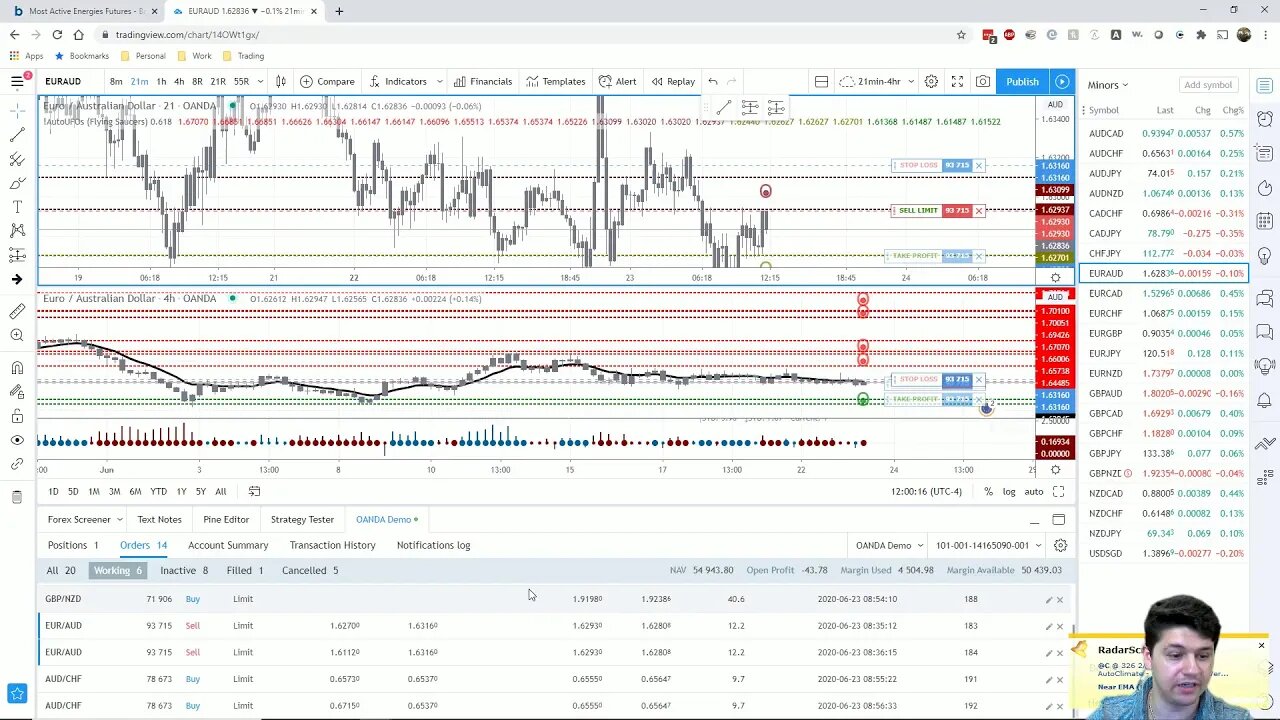The image size is (1280, 720).
Task: Remove drawings with the trash icon
Action: [17, 497]
